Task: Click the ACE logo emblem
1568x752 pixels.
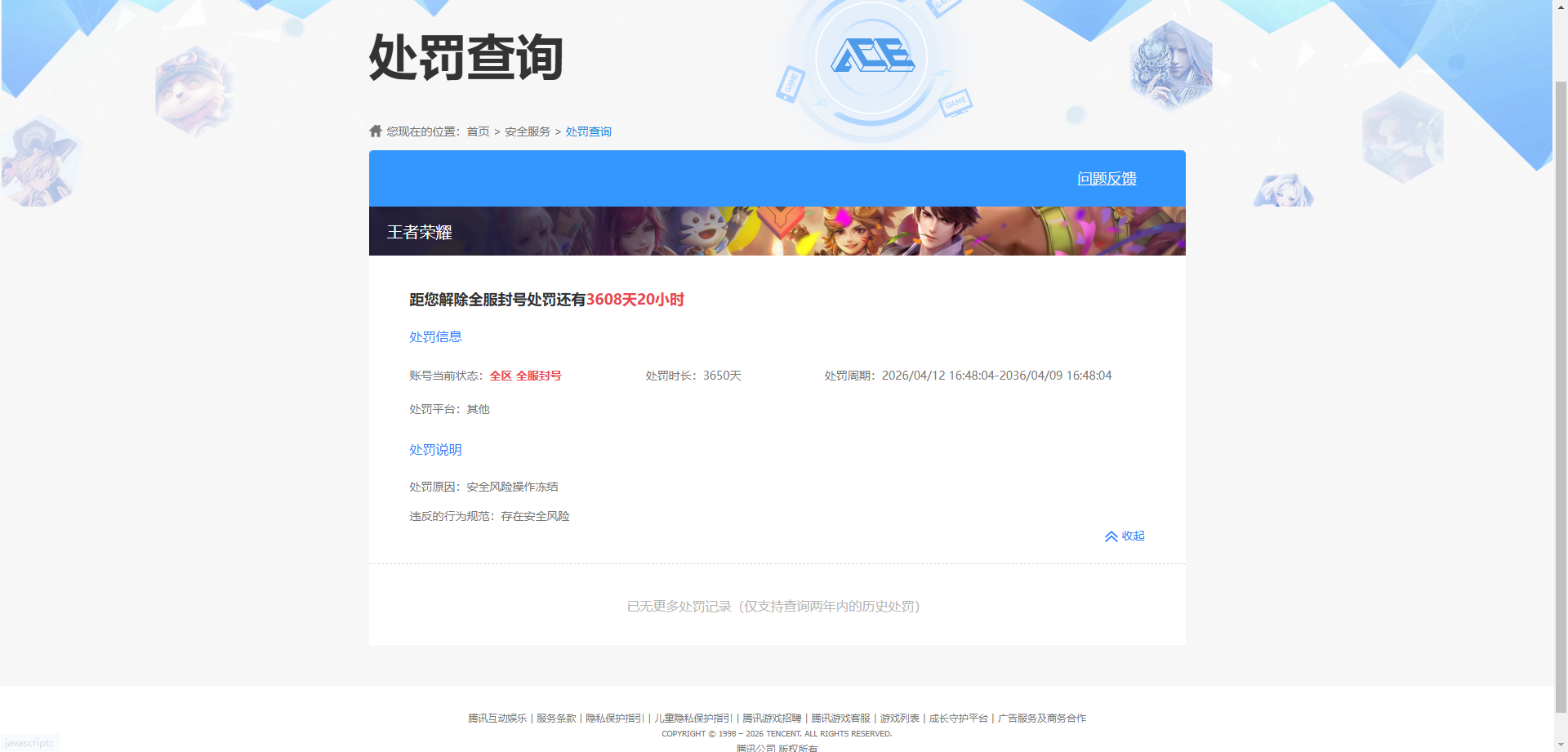Action: (x=872, y=56)
